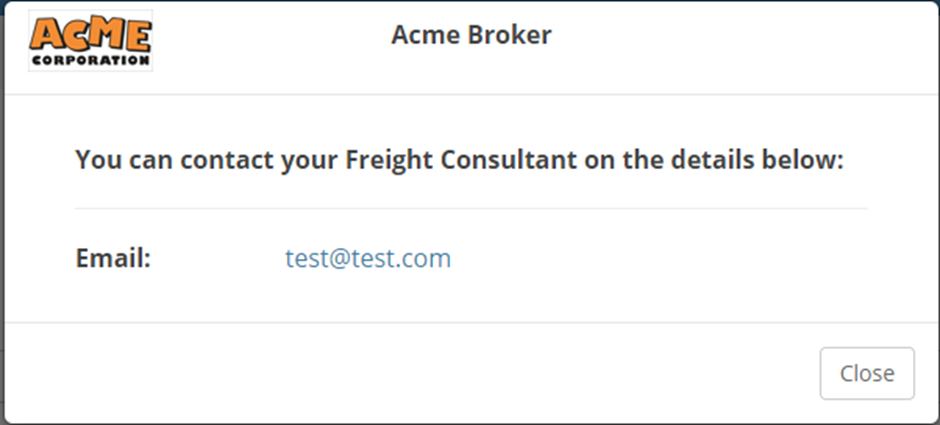
Task: Click the Freight Consultant contact heading
Action: click(x=460, y=160)
